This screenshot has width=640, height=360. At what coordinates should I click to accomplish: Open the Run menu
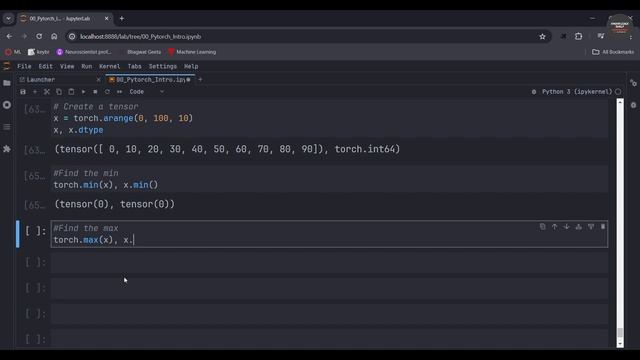tap(87, 67)
